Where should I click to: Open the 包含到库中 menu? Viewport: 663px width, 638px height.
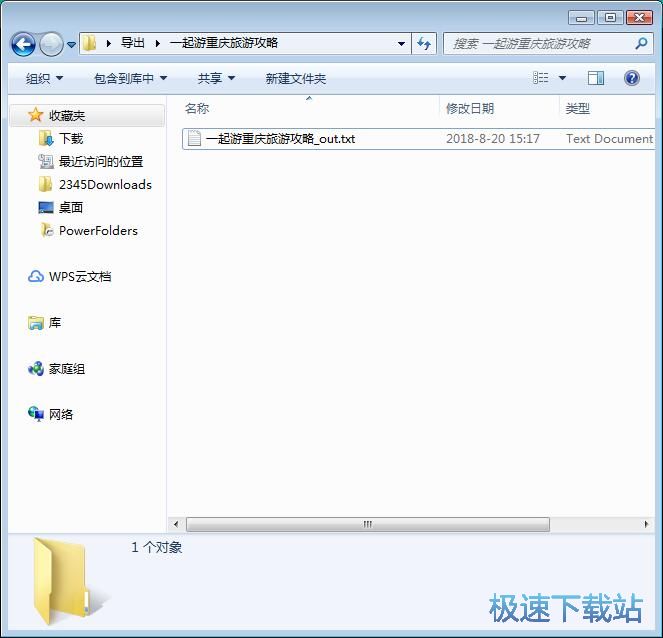(131, 78)
